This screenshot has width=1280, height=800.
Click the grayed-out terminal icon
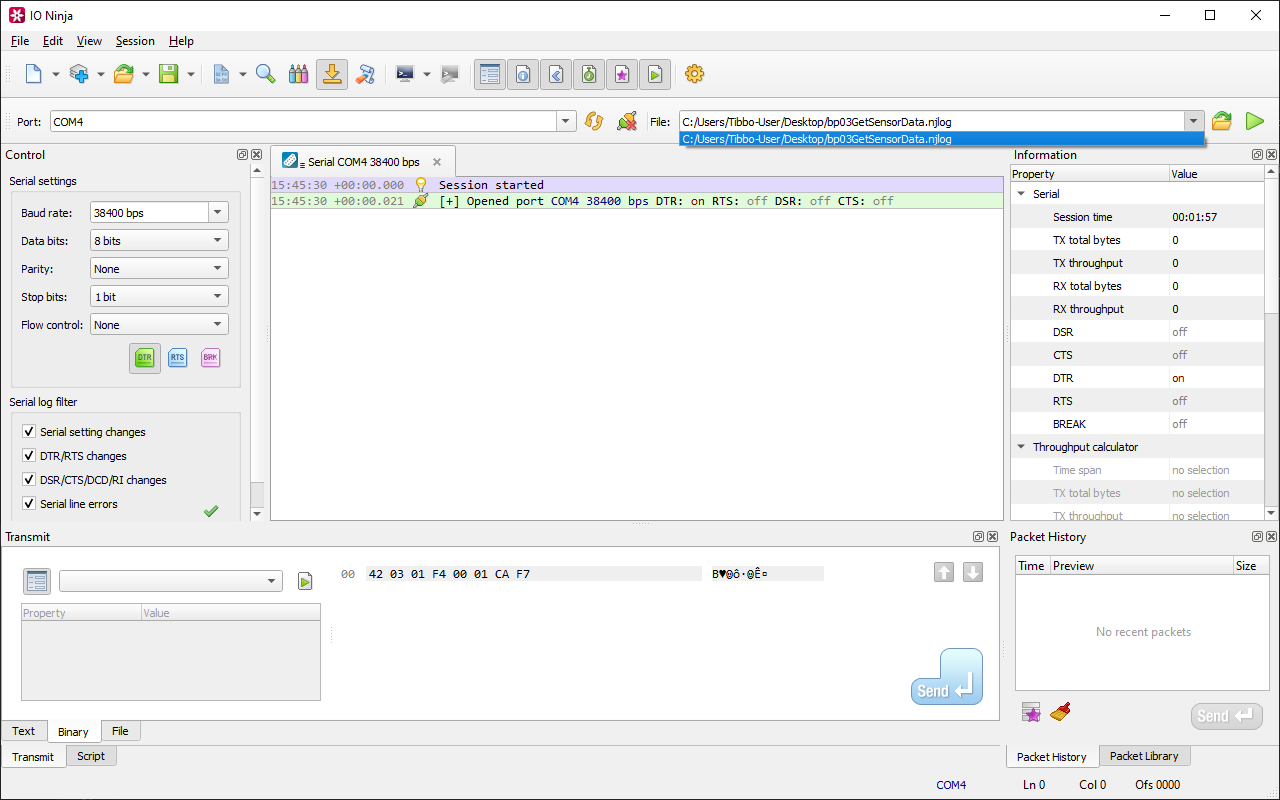tap(450, 74)
